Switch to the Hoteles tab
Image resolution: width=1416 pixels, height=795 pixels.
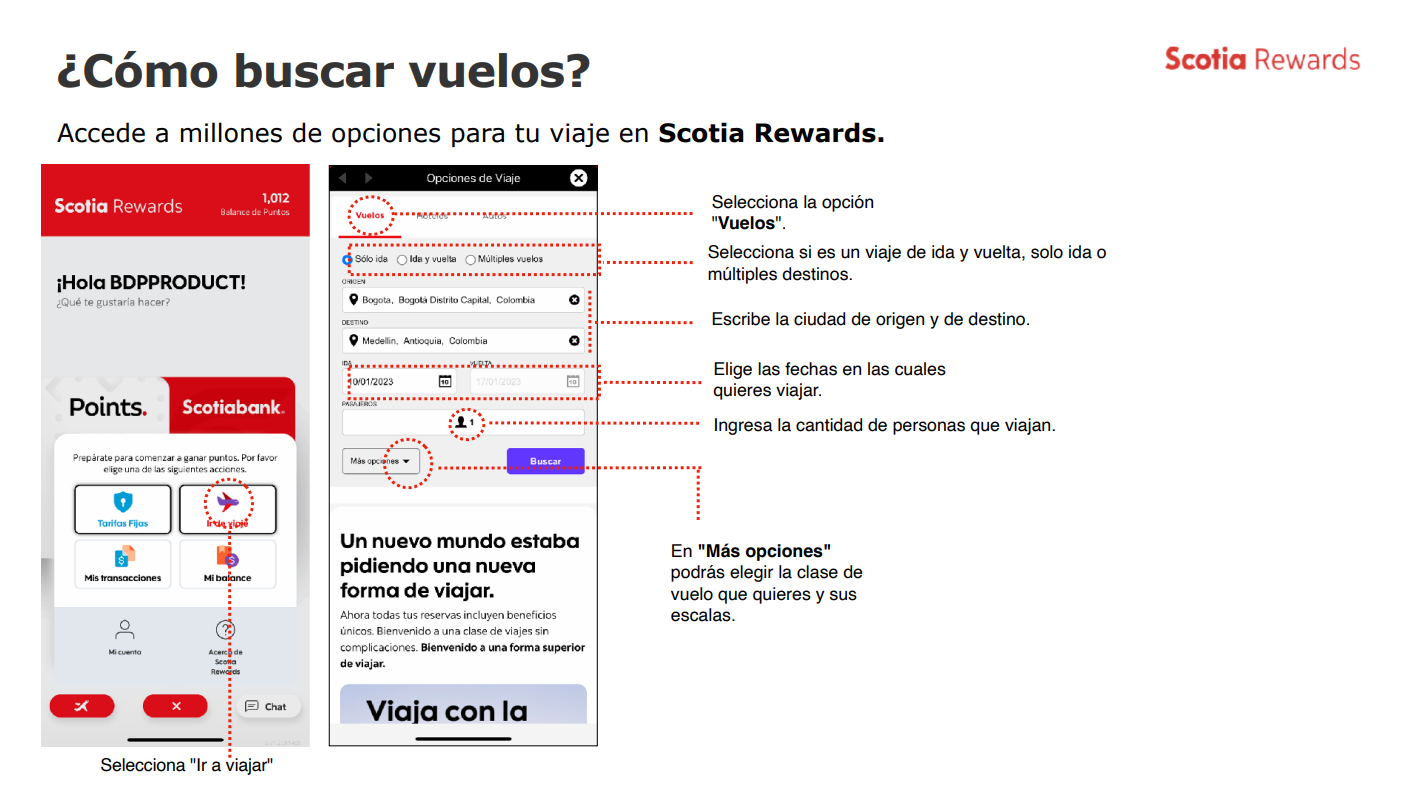click(x=432, y=216)
